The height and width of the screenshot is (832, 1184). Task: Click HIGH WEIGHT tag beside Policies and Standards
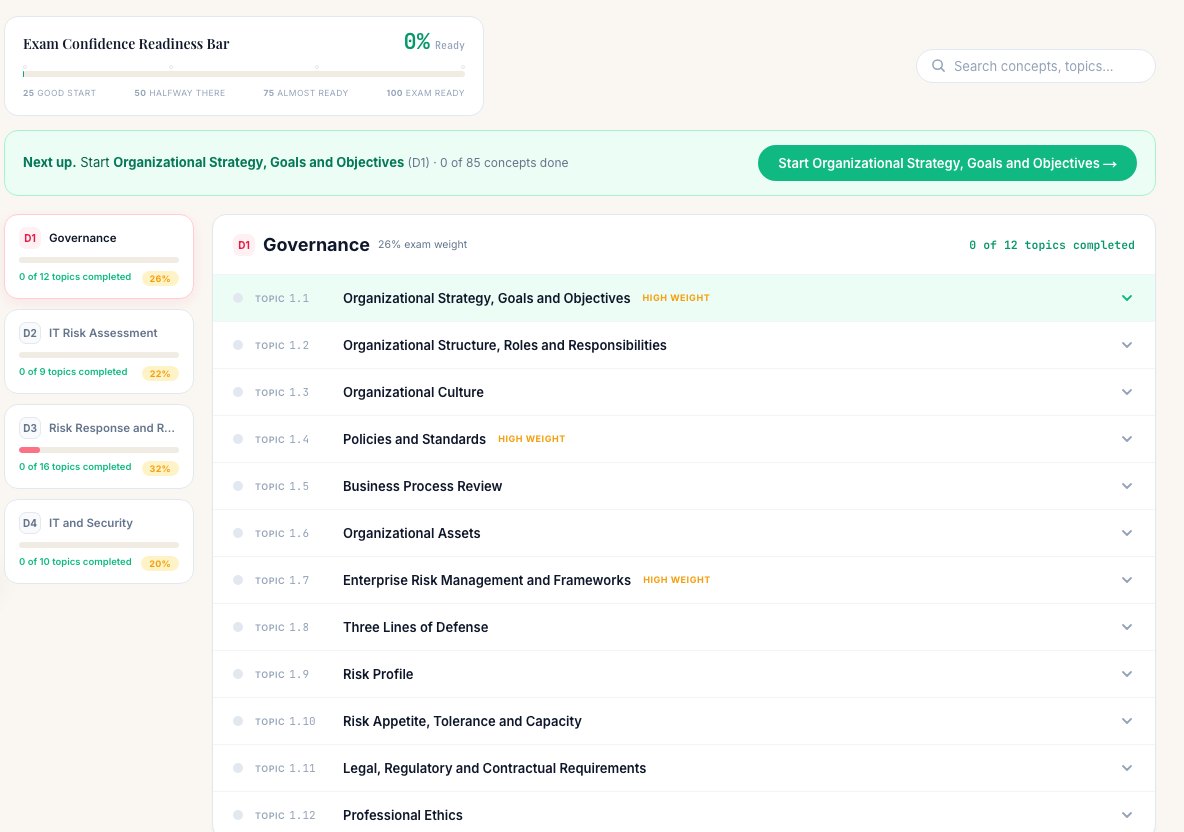pos(532,439)
